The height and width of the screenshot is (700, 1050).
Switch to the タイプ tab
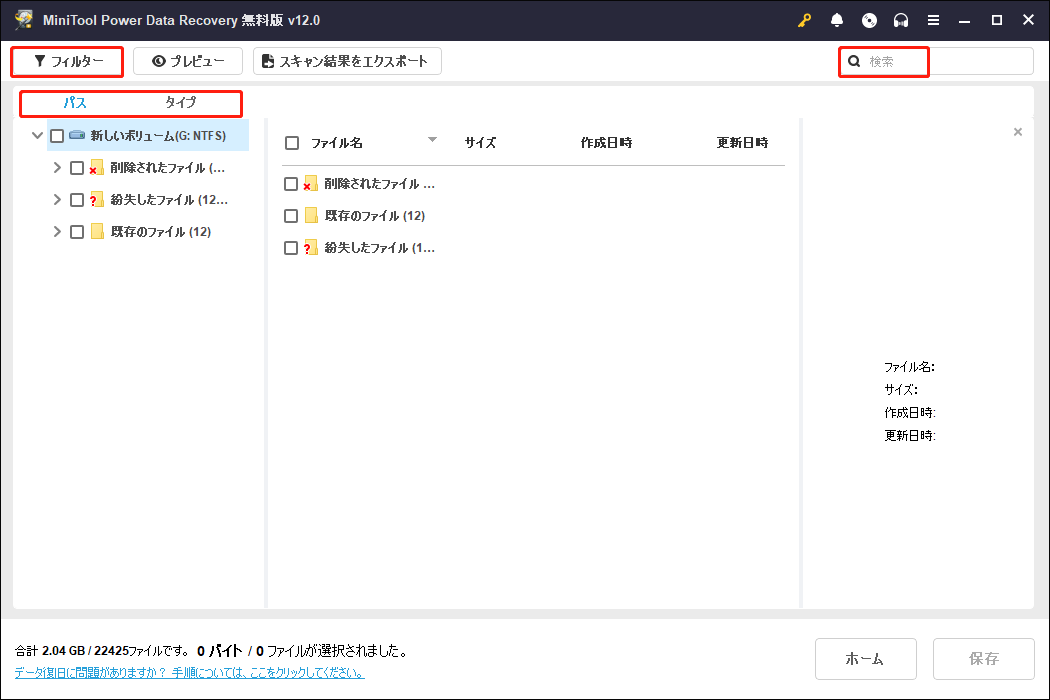(181, 102)
